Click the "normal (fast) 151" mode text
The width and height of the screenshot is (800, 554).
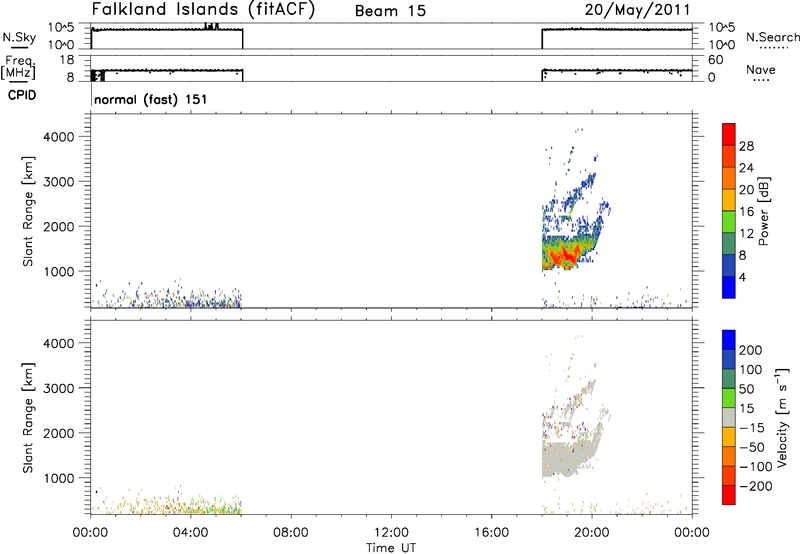[x=151, y=99]
